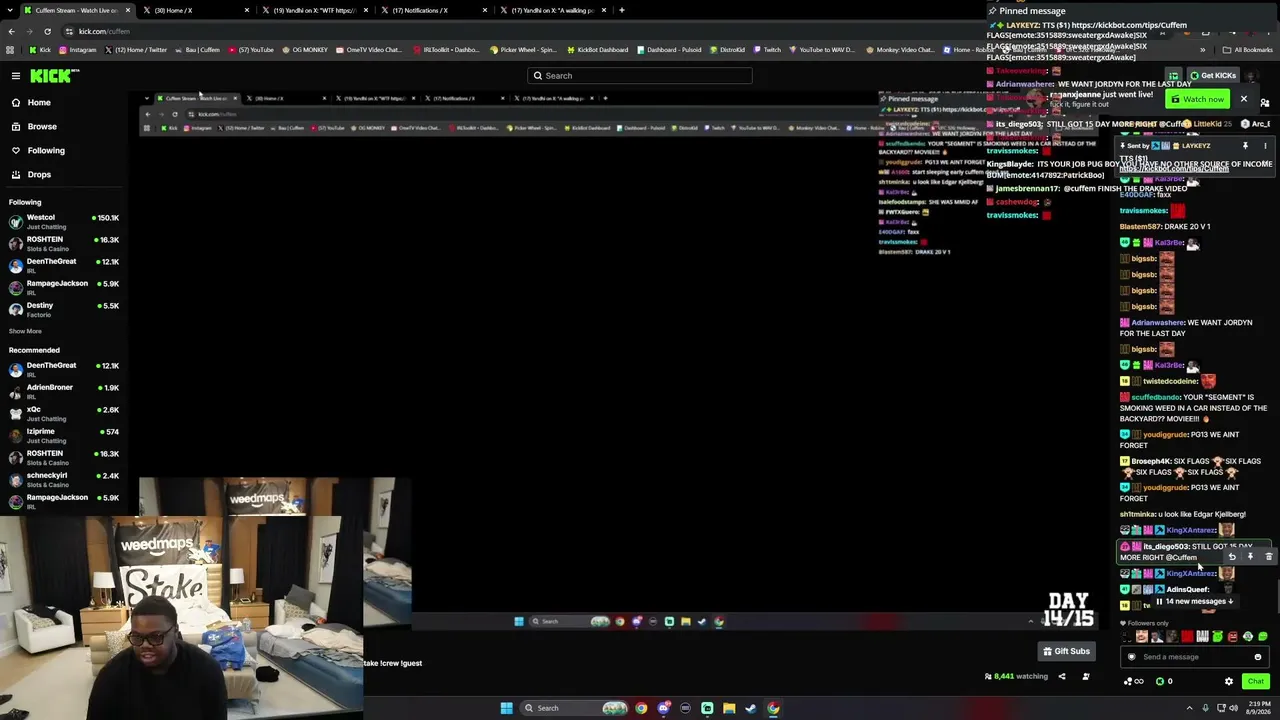Image resolution: width=1280 pixels, height=720 pixels.
Task: Open the KickBot Dashboard bookmark
Action: 597,50
